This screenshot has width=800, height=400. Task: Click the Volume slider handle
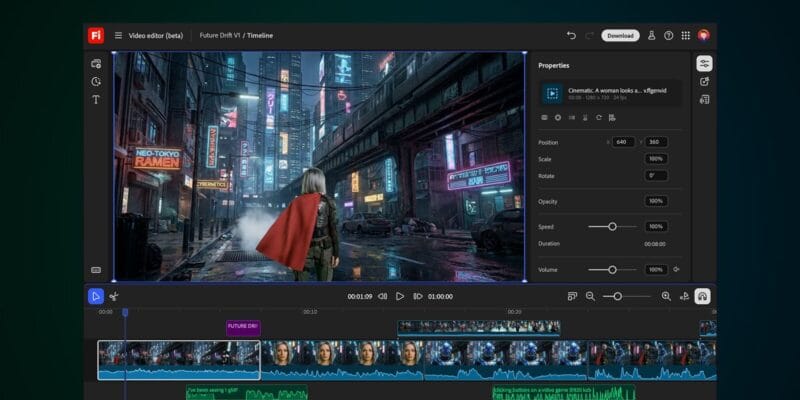coord(612,269)
